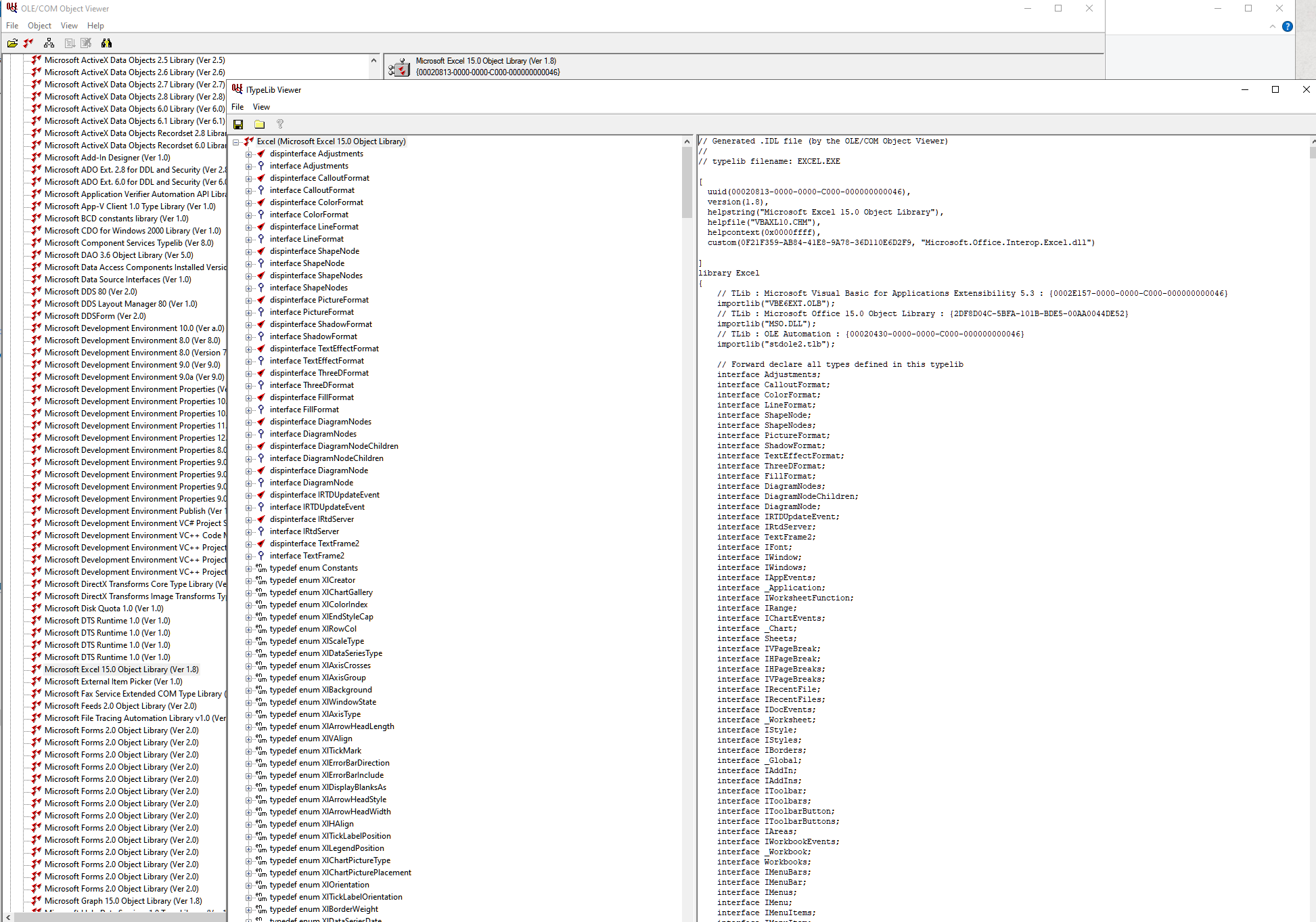1316x922 pixels.
Task: Click scroll-up arrow of ITypeLib tree pane
Action: pos(687,141)
